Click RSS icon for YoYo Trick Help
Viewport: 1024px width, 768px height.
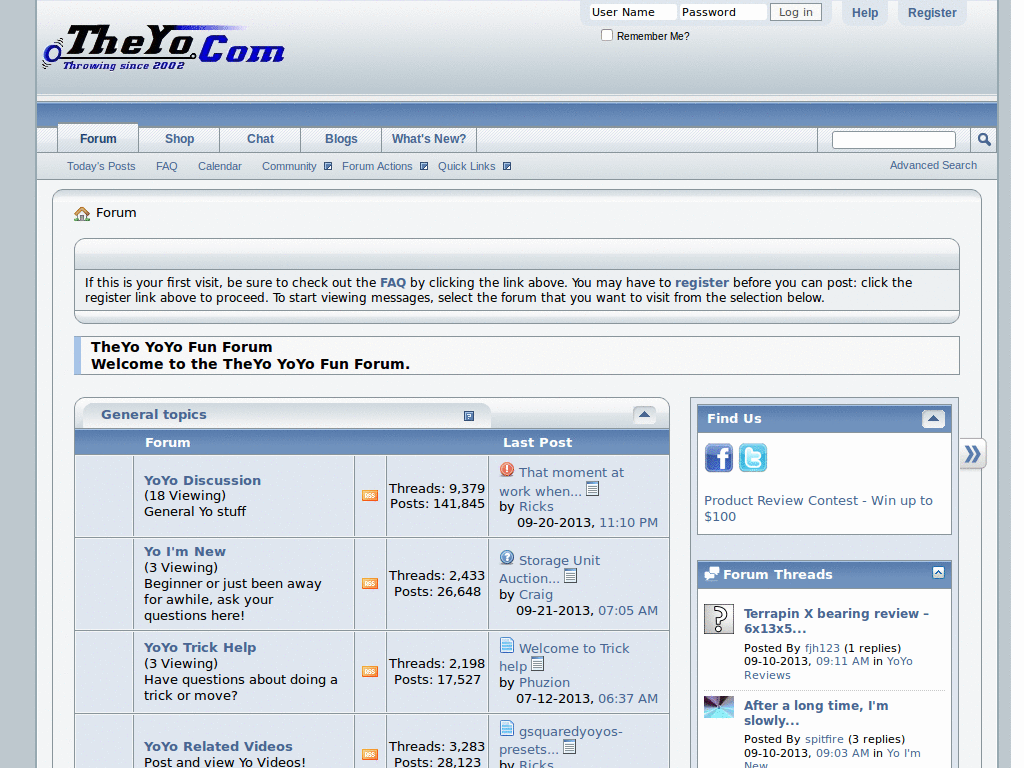(x=370, y=671)
